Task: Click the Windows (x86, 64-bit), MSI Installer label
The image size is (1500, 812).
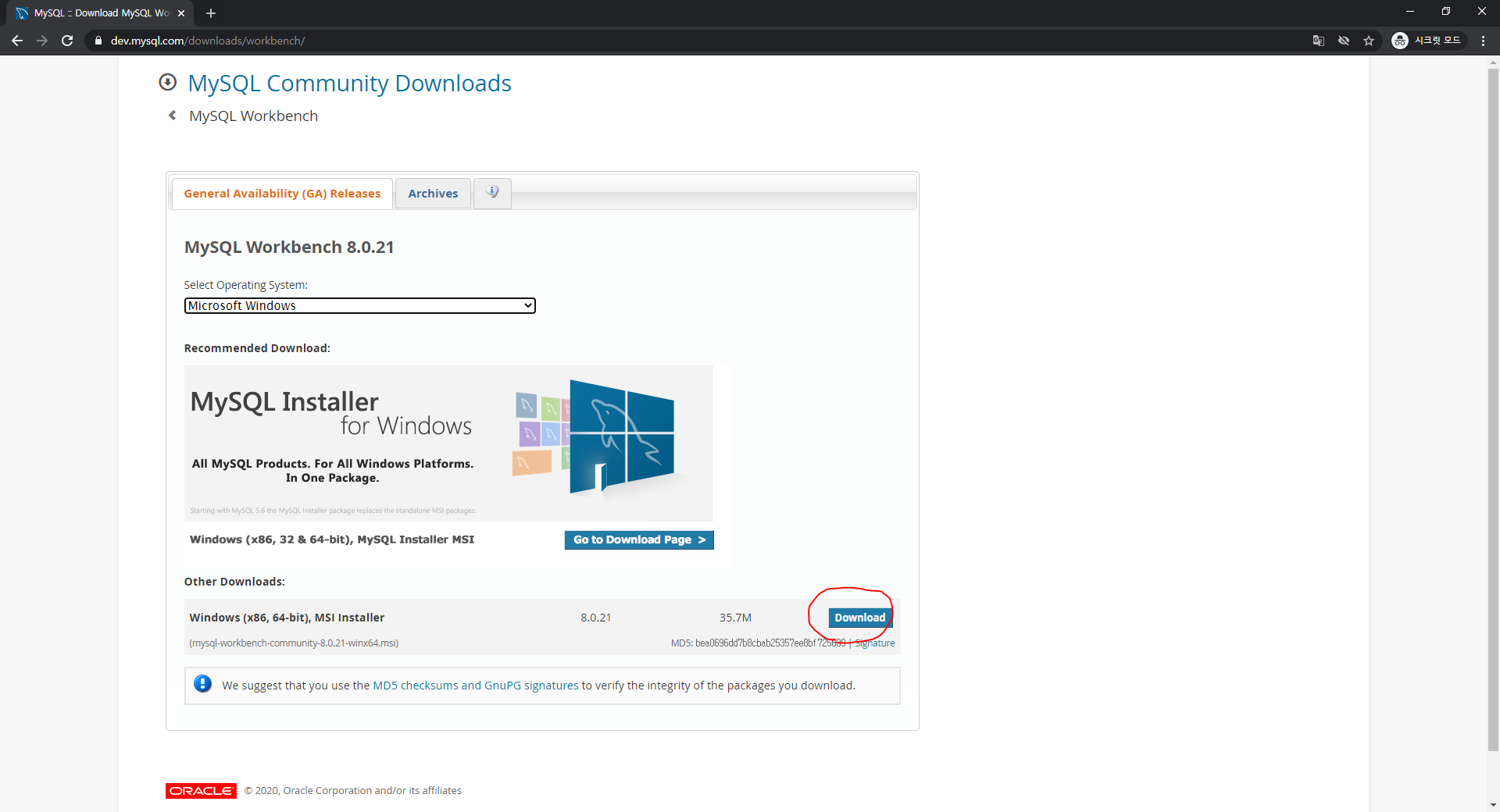Action: (287, 618)
